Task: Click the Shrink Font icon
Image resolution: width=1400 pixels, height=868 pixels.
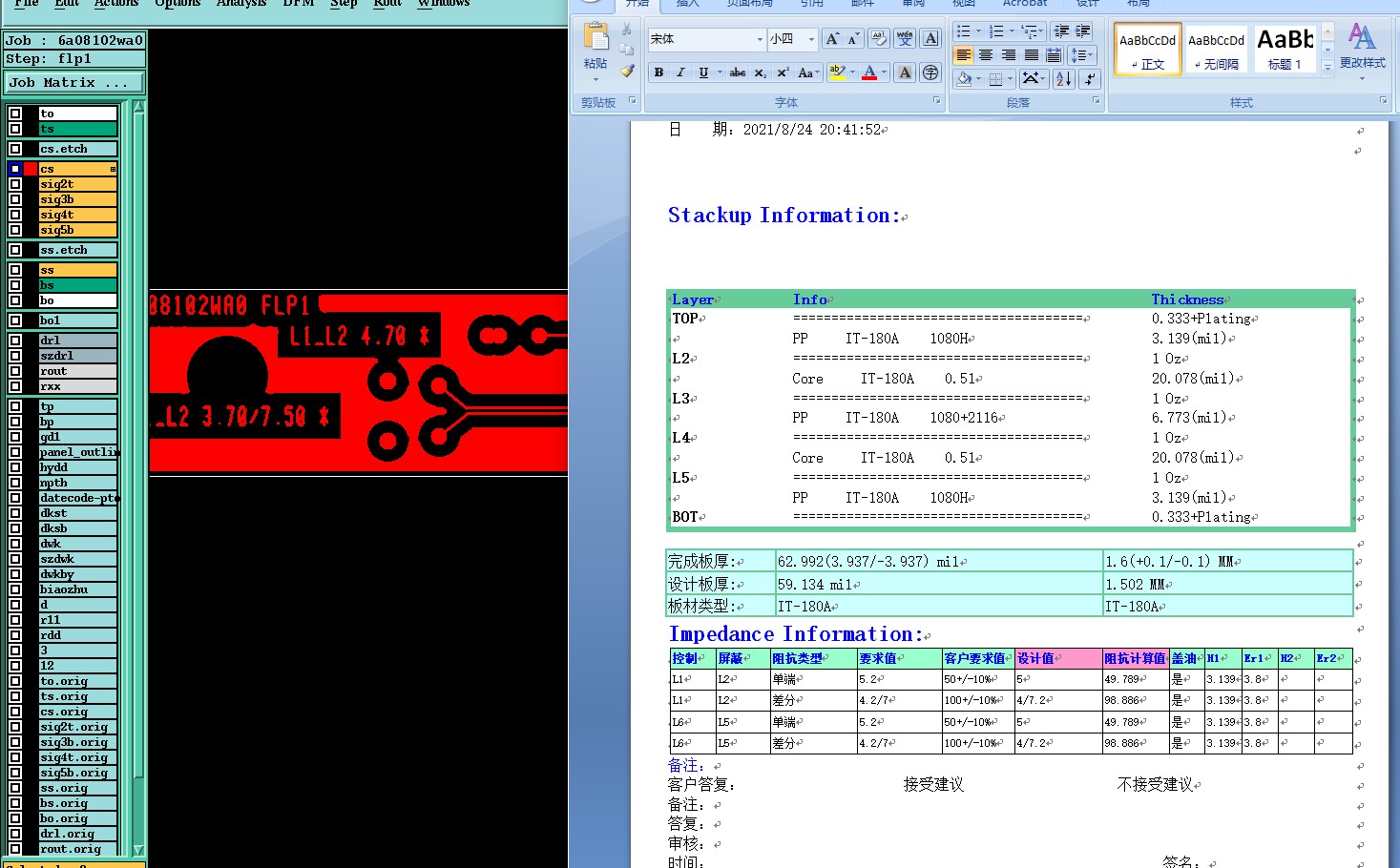Action: pos(853,39)
